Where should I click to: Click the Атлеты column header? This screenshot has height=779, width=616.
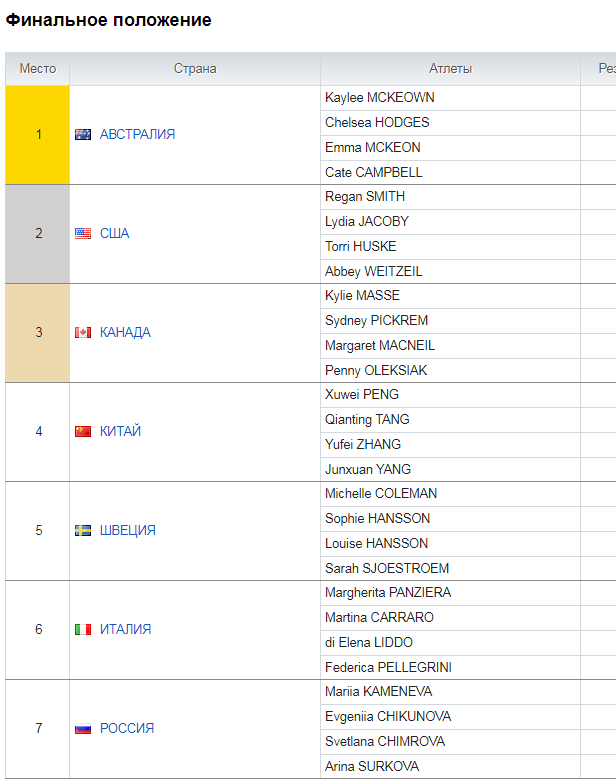[x=450, y=69]
